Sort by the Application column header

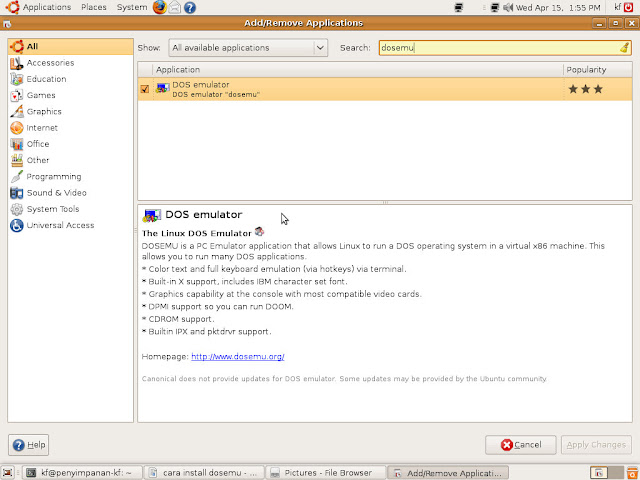[x=358, y=70]
